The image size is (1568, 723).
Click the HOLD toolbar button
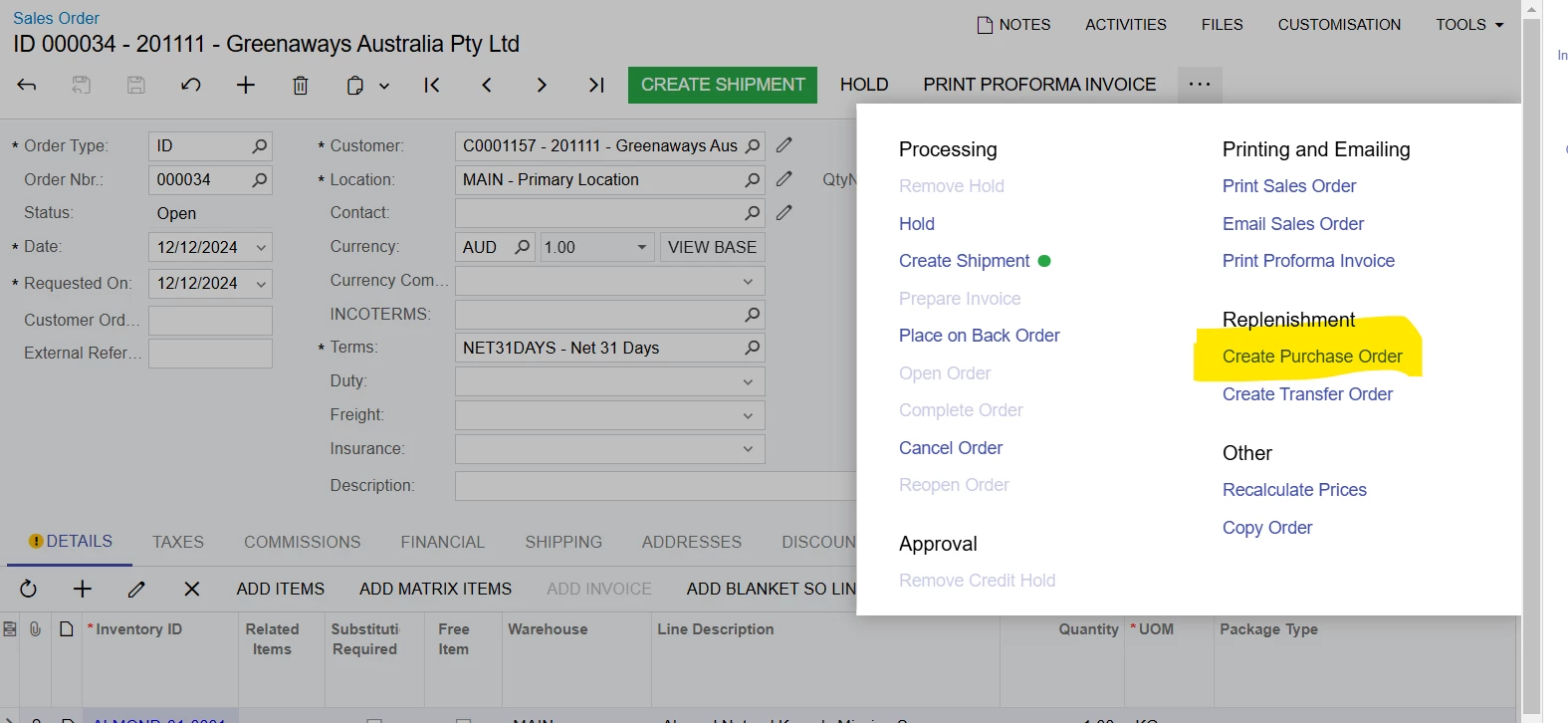(864, 85)
